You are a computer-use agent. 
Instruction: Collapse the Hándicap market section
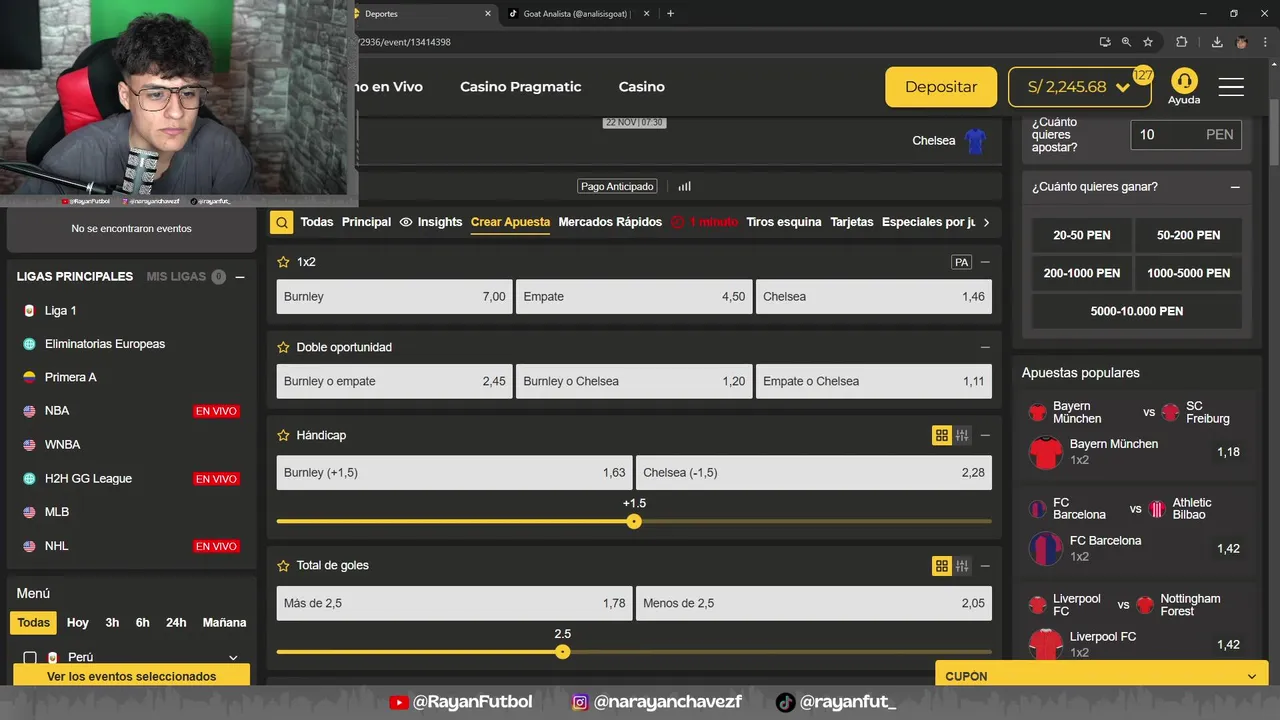985,436
